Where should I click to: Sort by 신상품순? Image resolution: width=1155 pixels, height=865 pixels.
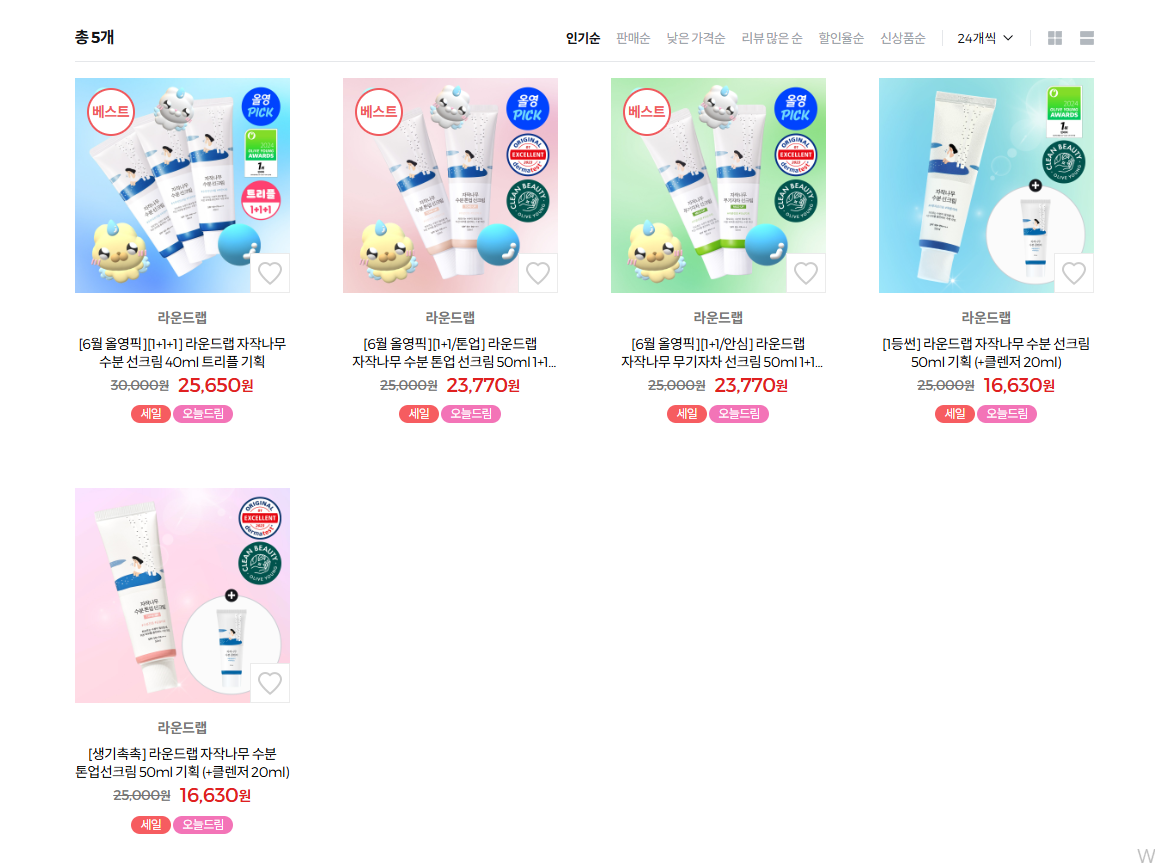902,38
